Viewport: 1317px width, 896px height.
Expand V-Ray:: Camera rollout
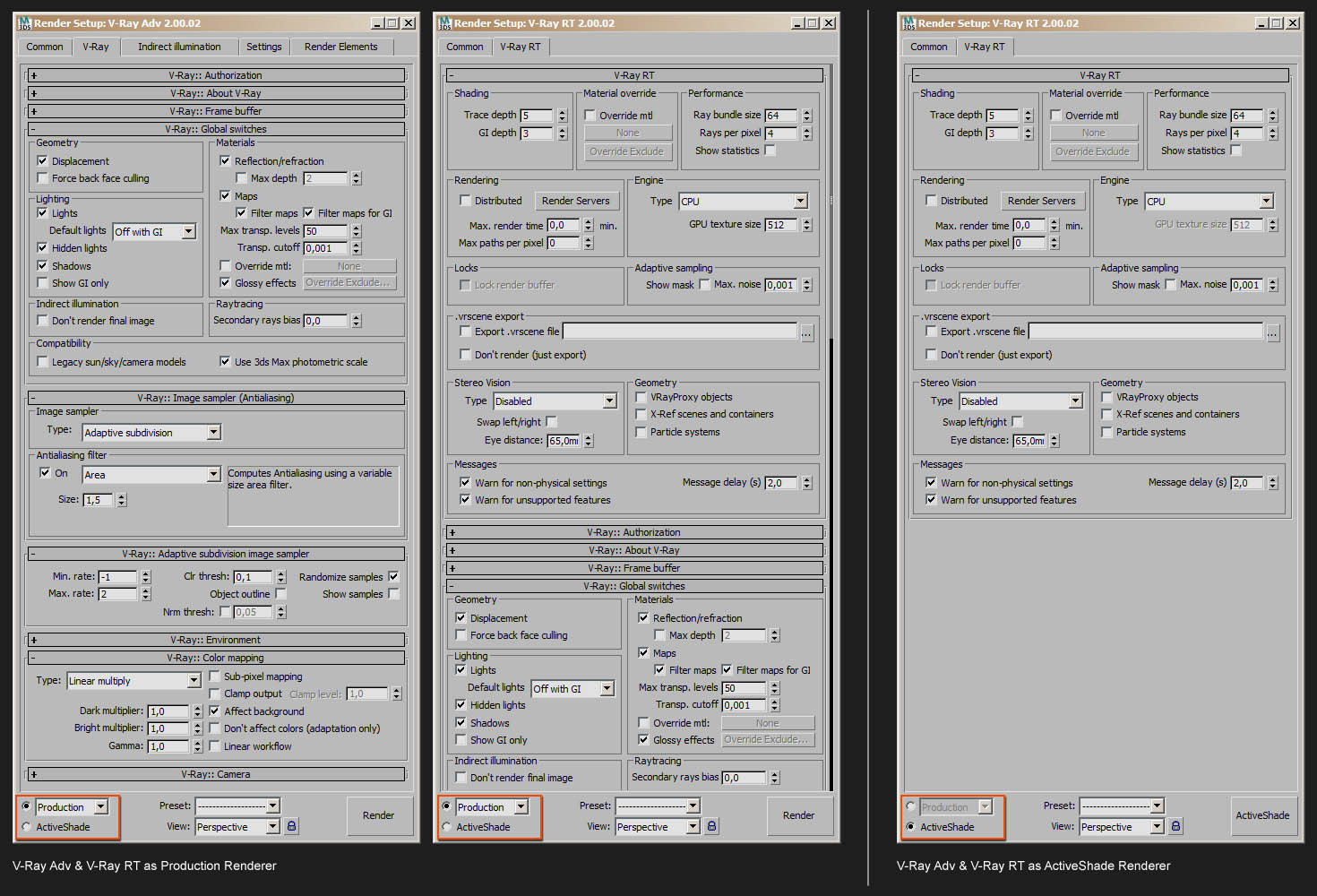pos(216,774)
